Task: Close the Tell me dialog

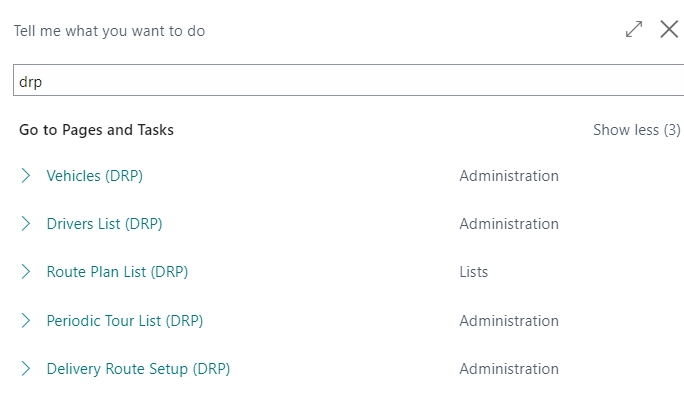Action: [x=669, y=30]
